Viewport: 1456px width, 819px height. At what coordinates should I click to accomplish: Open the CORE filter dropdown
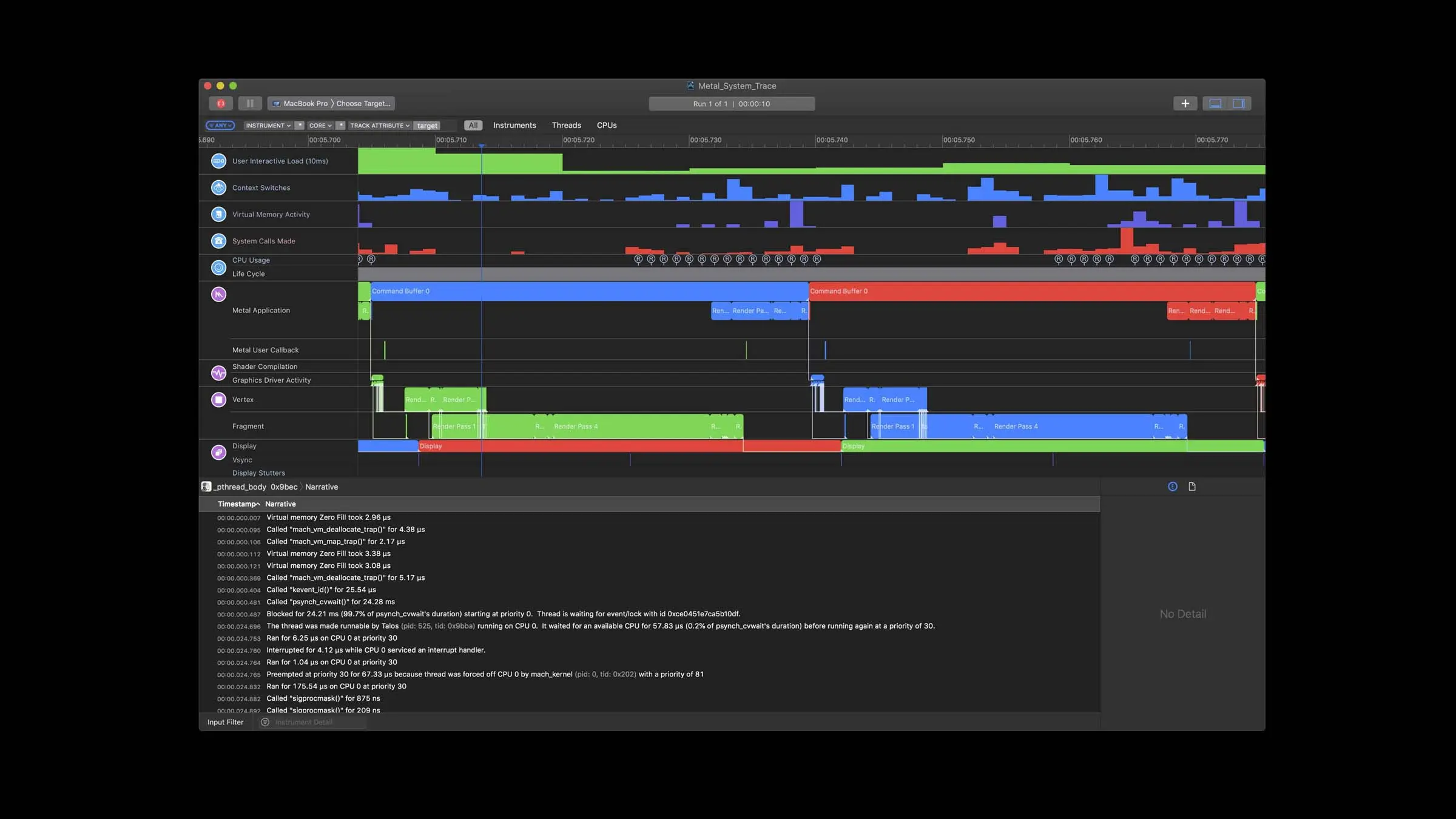tap(320, 126)
